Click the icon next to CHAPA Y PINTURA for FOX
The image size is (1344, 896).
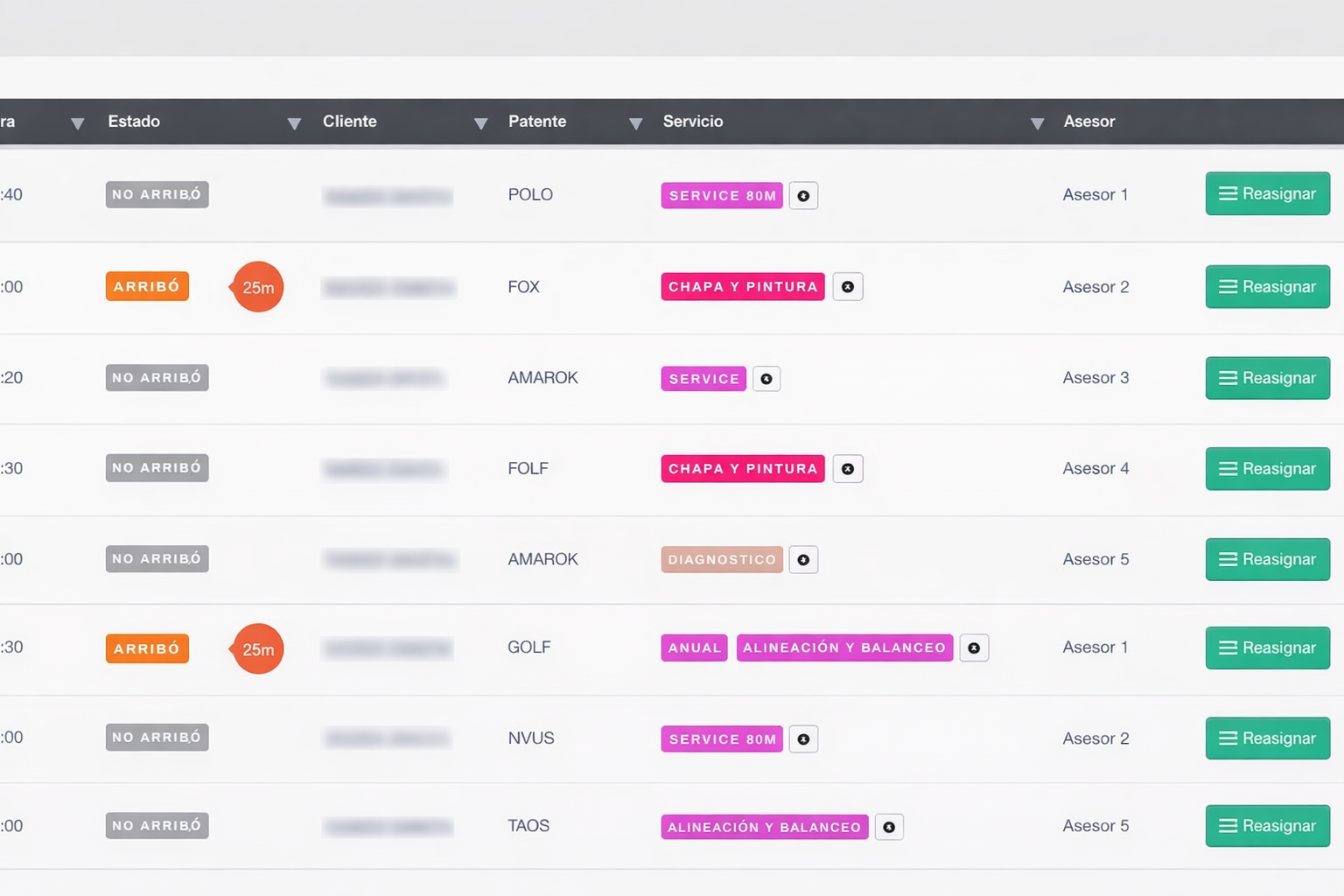(847, 287)
